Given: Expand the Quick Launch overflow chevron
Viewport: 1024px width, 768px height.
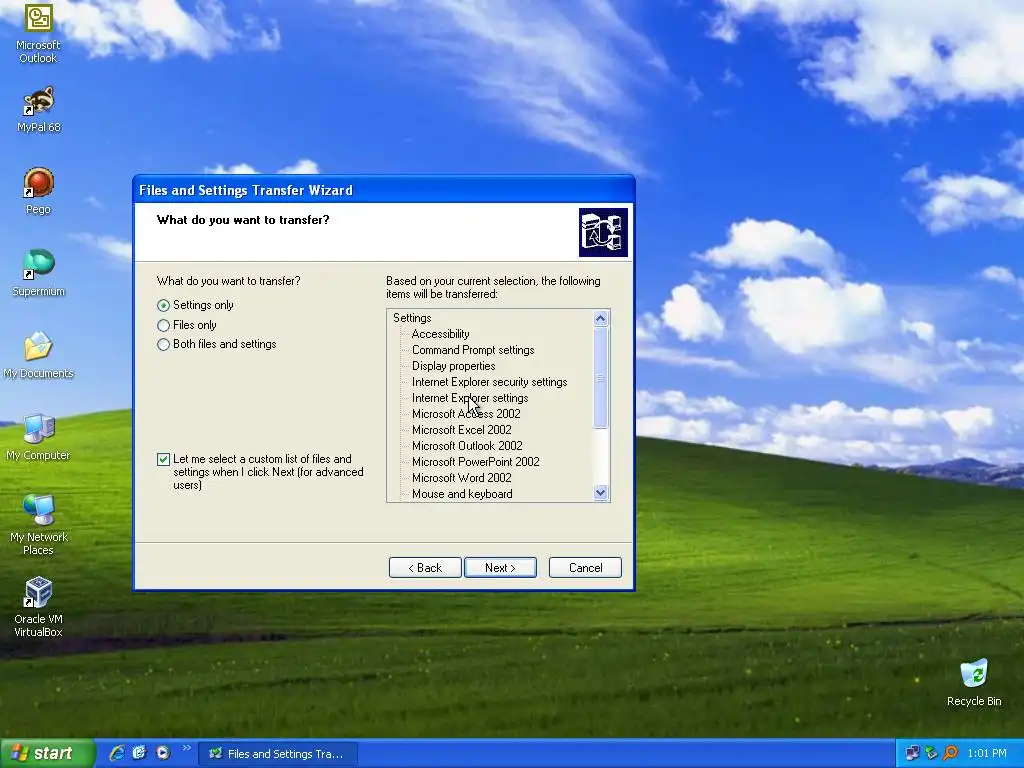Looking at the screenshot, I should tap(187, 748).
